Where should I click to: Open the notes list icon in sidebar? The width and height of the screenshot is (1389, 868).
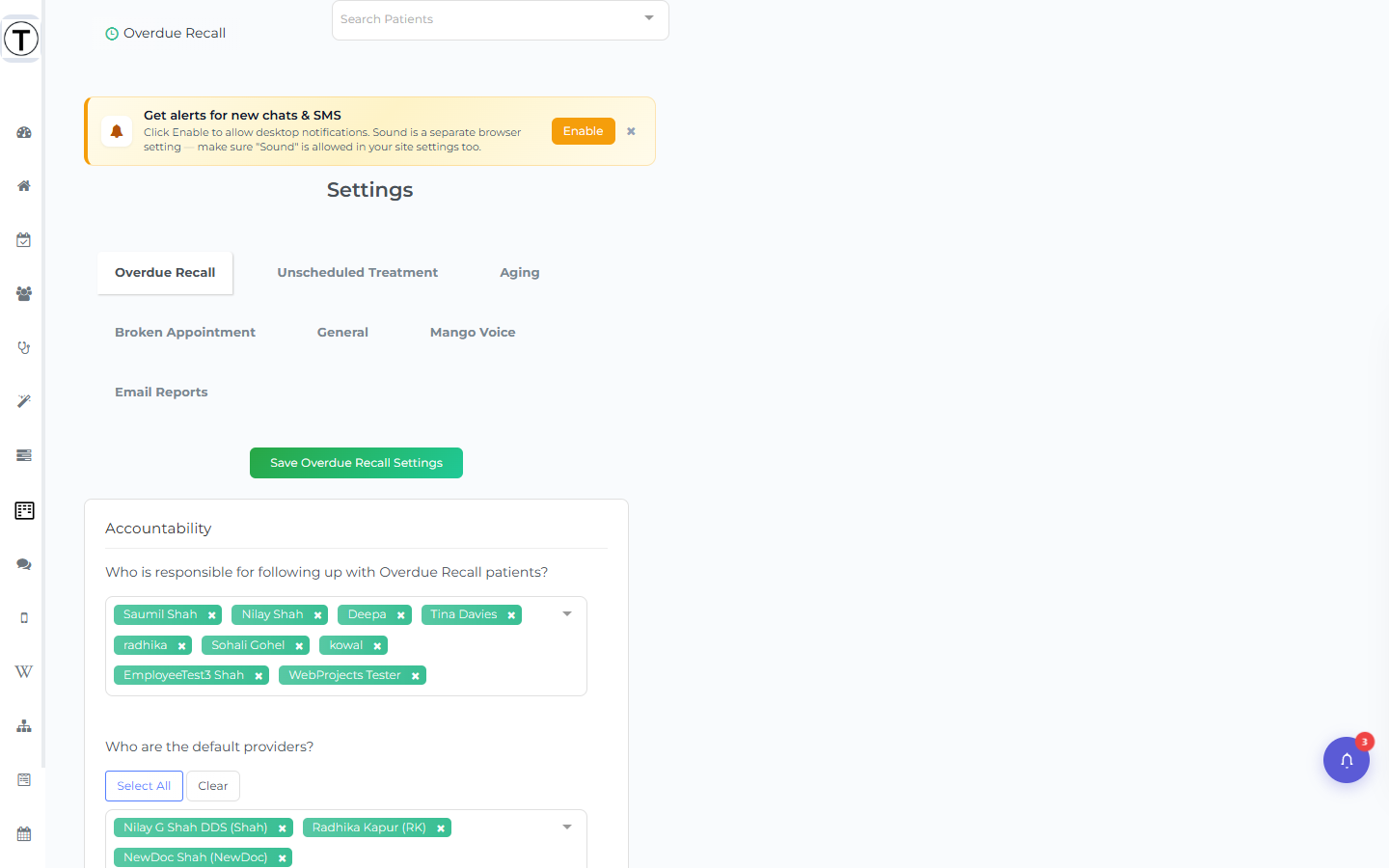(x=24, y=779)
